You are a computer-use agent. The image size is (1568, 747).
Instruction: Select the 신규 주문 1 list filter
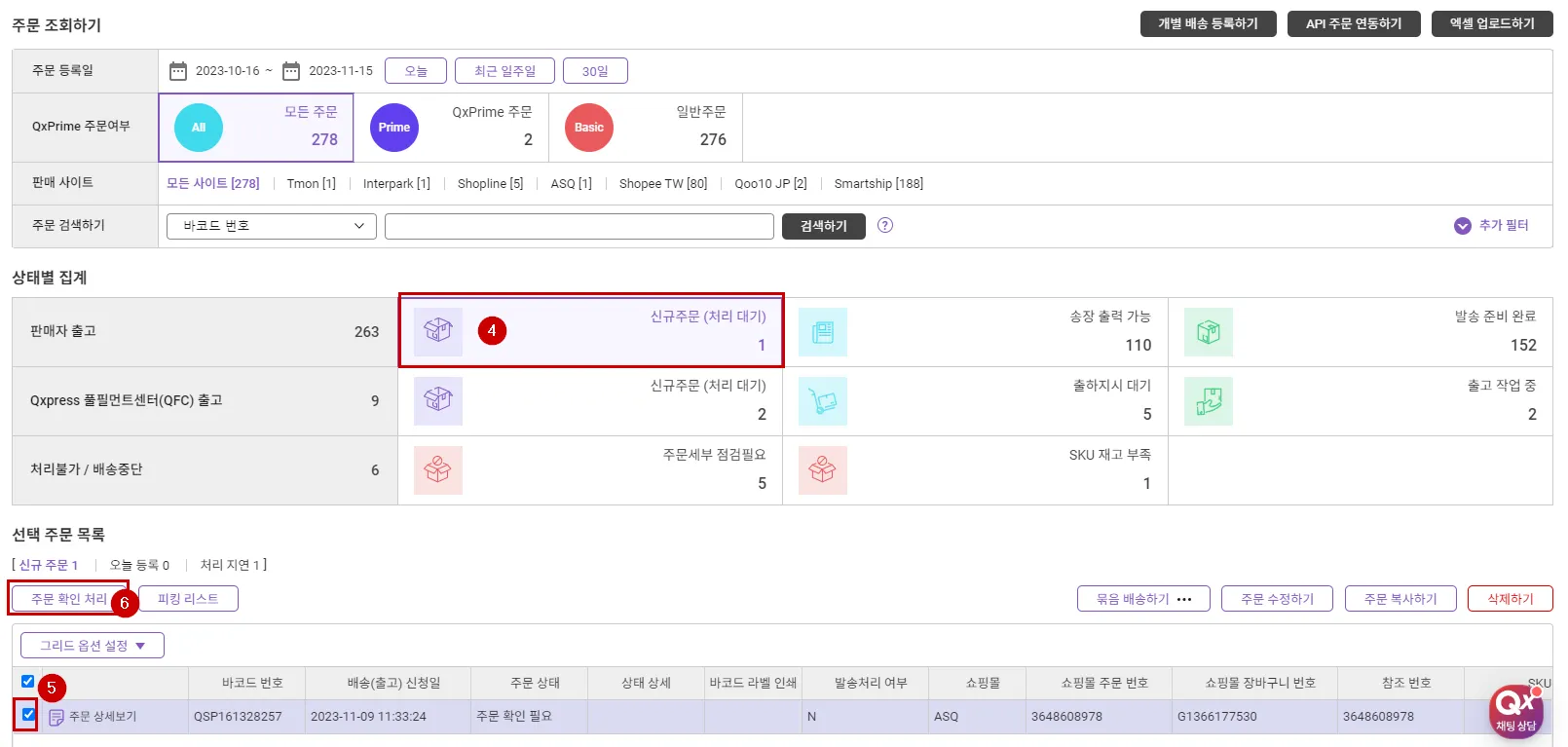[x=49, y=565]
